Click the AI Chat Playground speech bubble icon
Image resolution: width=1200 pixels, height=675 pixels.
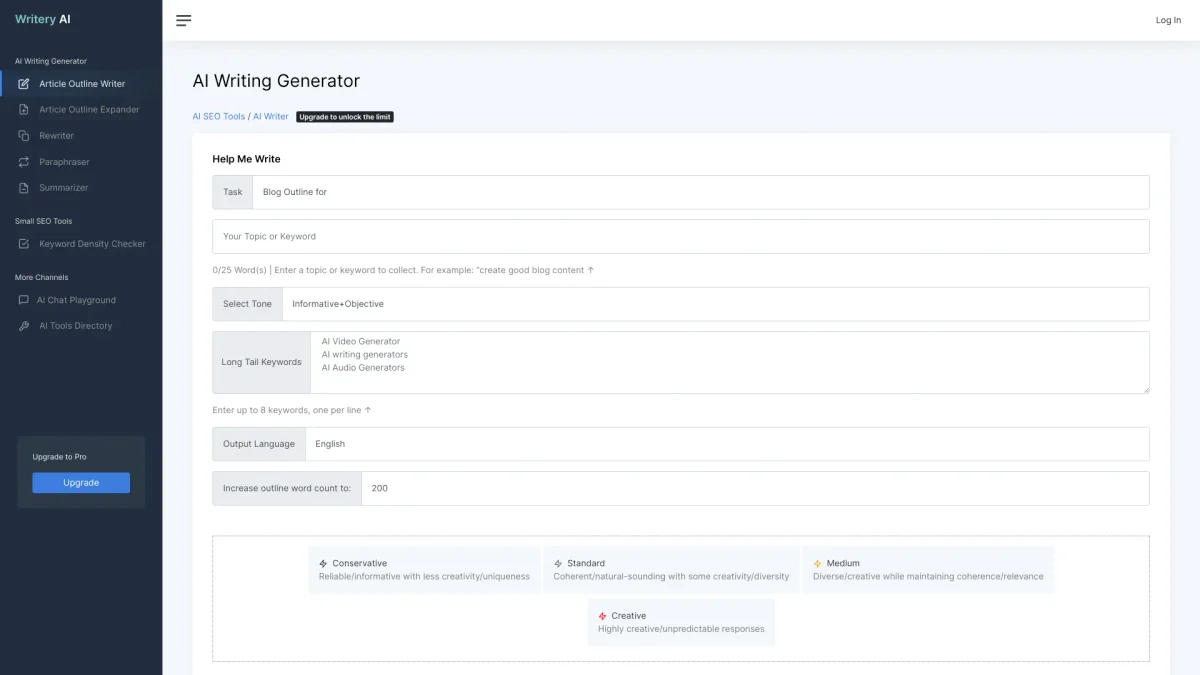pos(24,300)
